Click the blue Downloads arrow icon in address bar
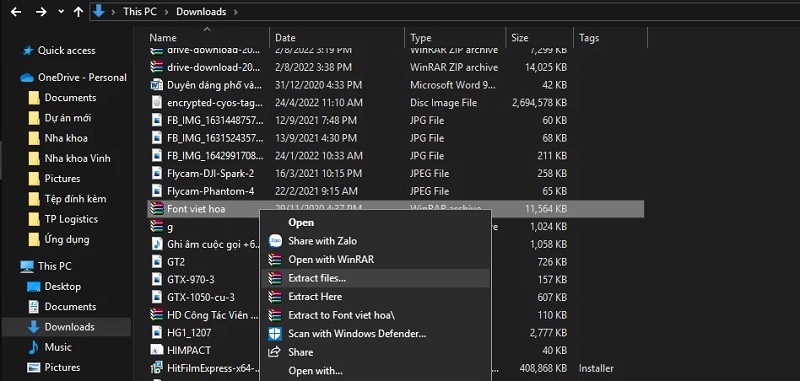The height and width of the screenshot is (381, 800). 99,11
